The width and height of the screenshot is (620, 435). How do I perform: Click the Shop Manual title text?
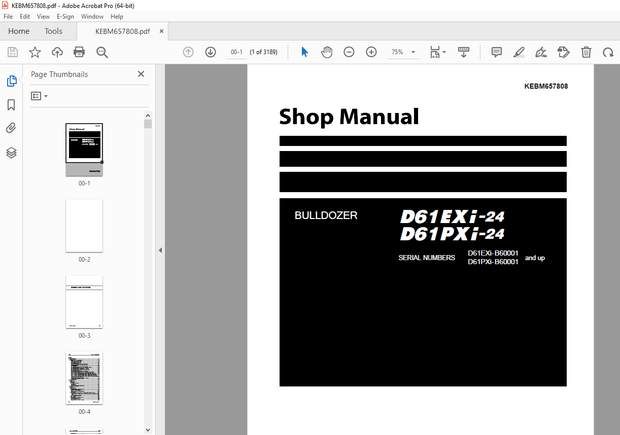[x=349, y=117]
